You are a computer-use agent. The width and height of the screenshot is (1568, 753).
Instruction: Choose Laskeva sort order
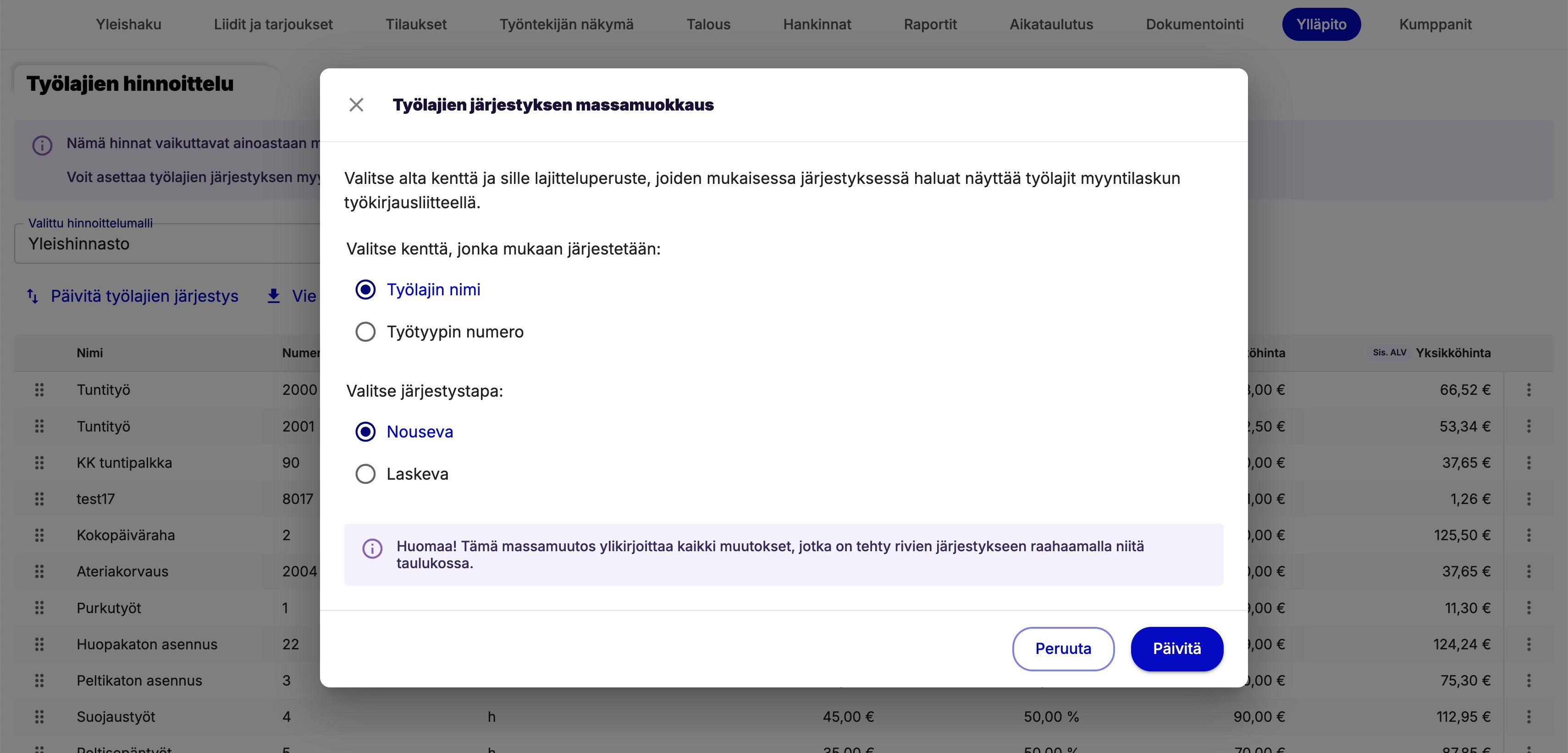(x=365, y=474)
